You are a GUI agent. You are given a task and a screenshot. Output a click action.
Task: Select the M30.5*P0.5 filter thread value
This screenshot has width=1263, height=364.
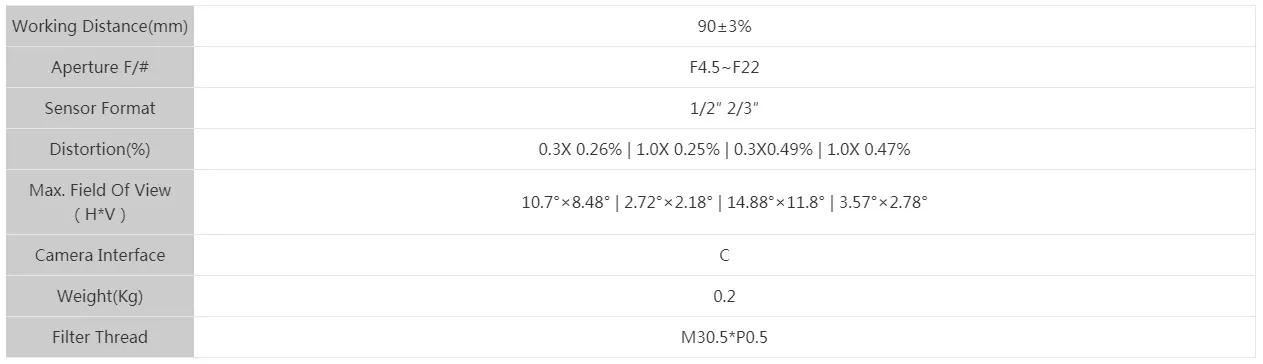coord(724,337)
